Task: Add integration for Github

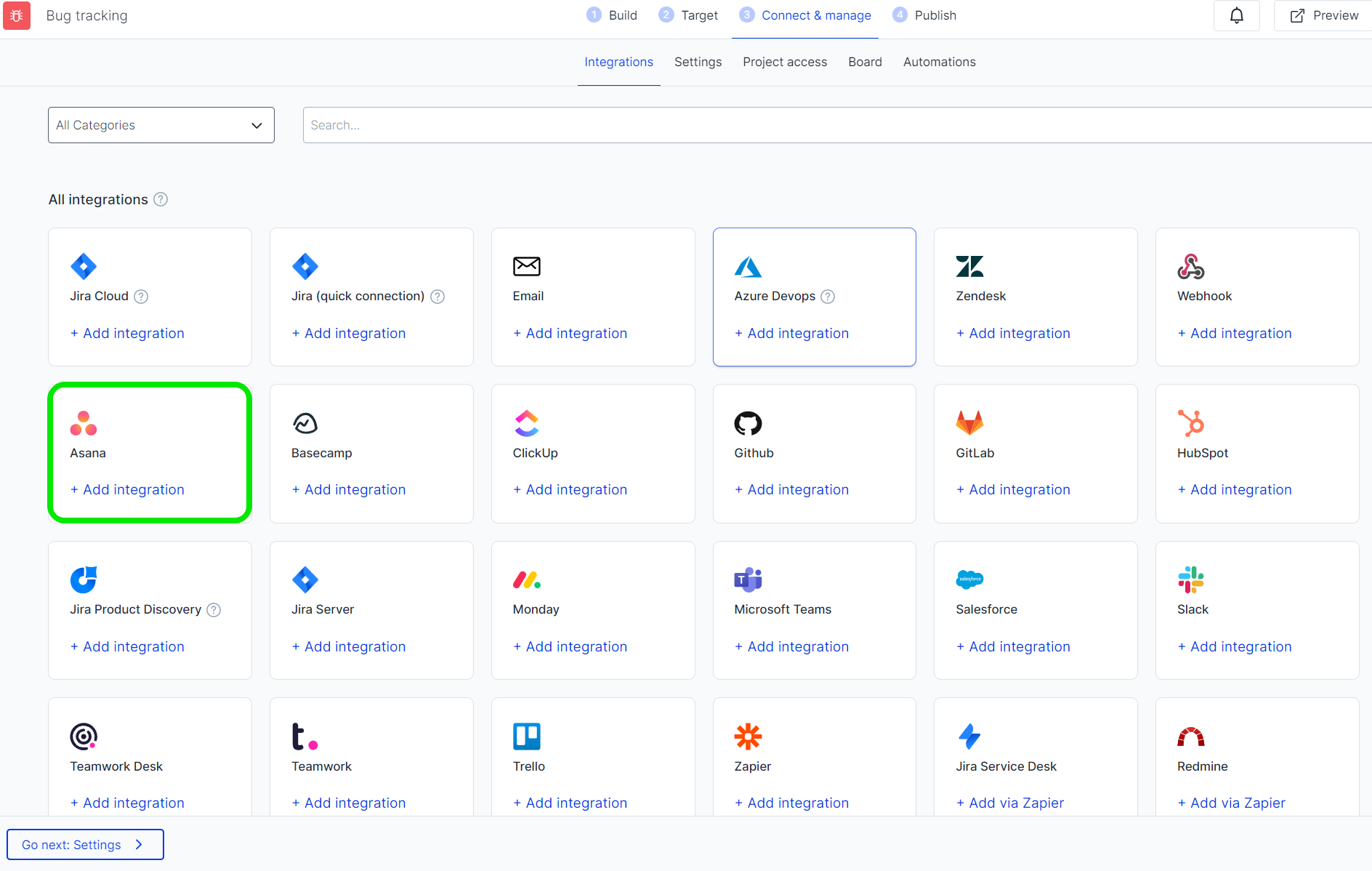Action: pos(791,490)
